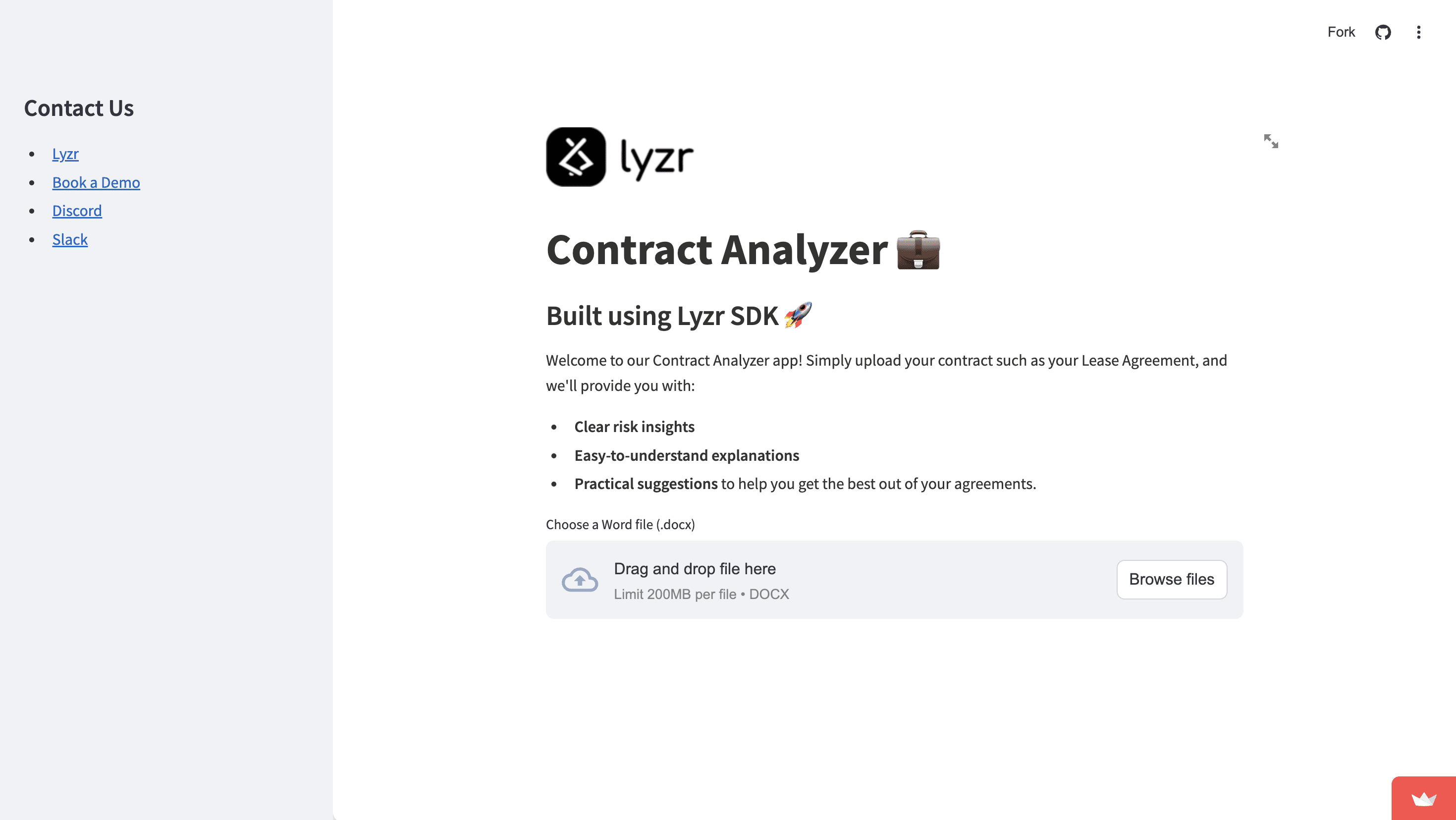This screenshot has height=820, width=1456.
Task: Click the 'Choose a Word file (.docx)' label
Action: pos(620,524)
